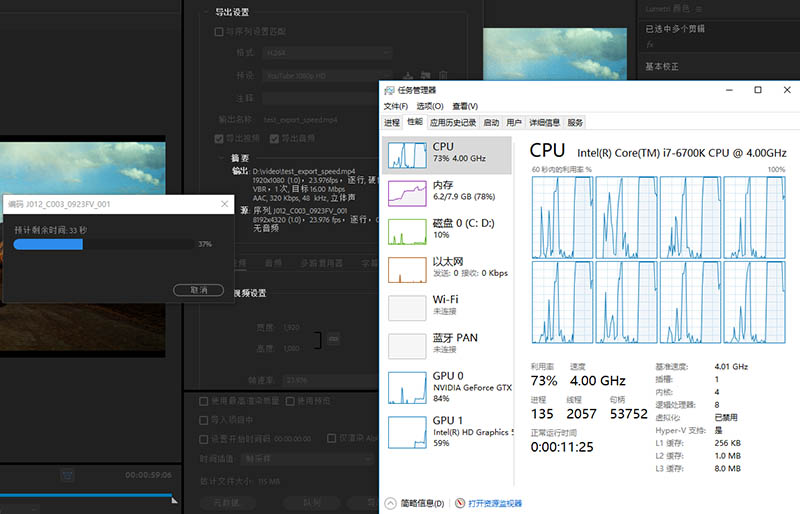Click timecode 00:00:59:06 display
Image resolution: width=800 pixels, height=514 pixels.
tap(148, 475)
